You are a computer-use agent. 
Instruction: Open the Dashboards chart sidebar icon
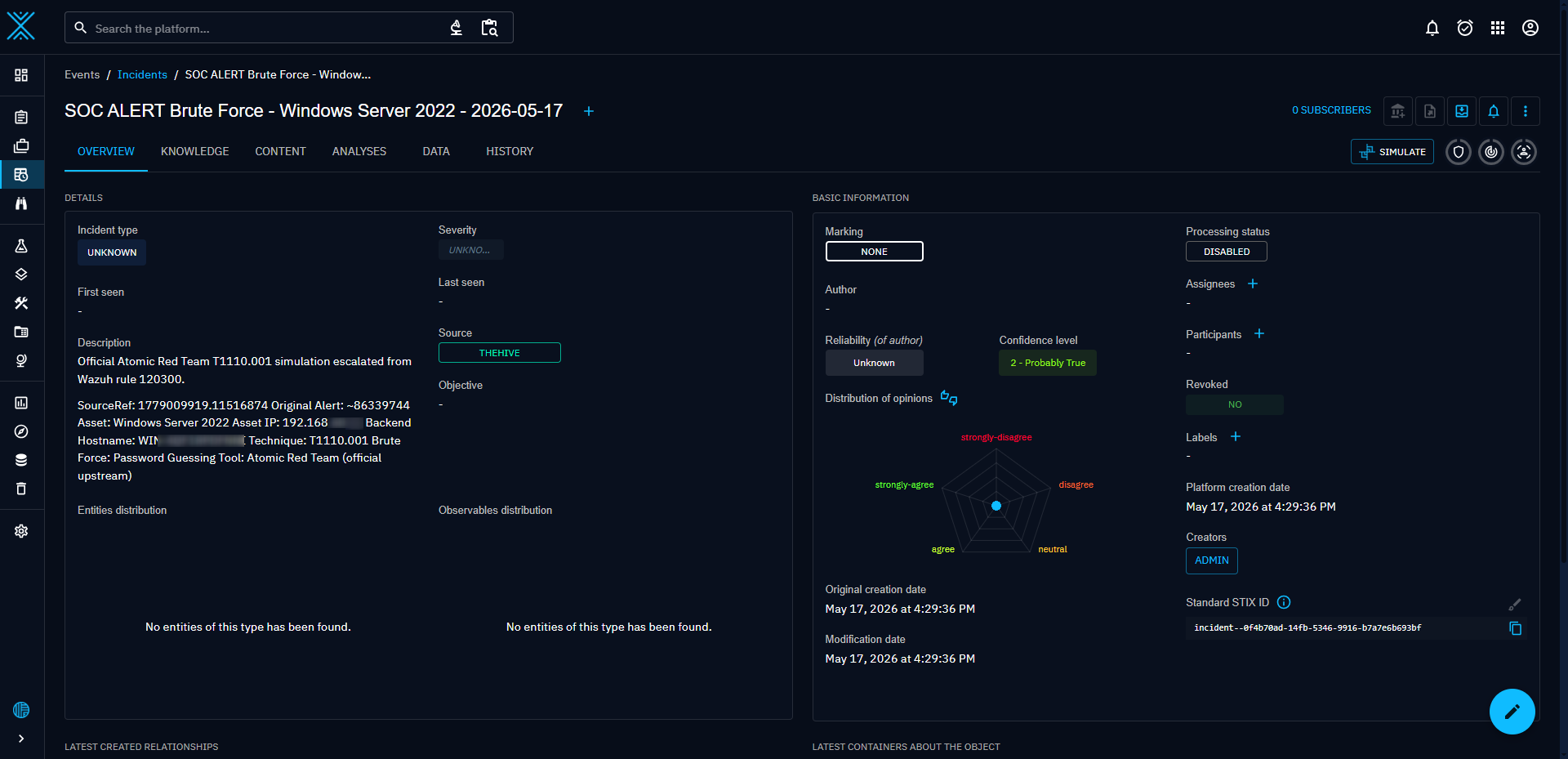click(x=21, y=403)
